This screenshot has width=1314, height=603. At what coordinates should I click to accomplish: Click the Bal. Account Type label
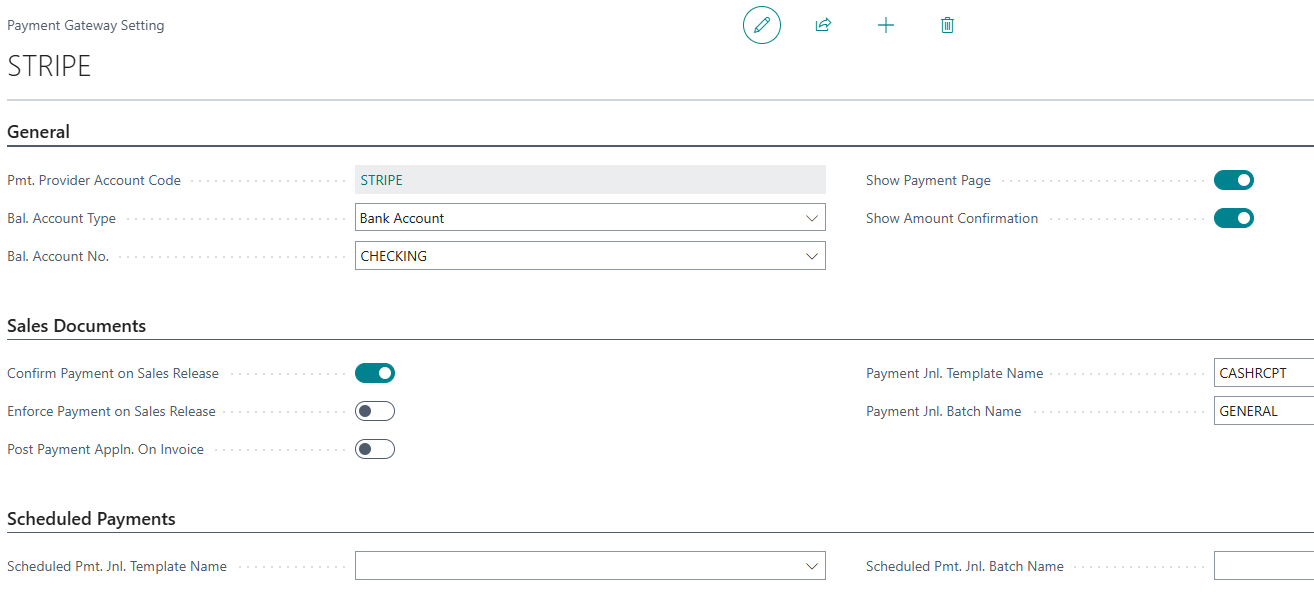(x=62, y=218)
